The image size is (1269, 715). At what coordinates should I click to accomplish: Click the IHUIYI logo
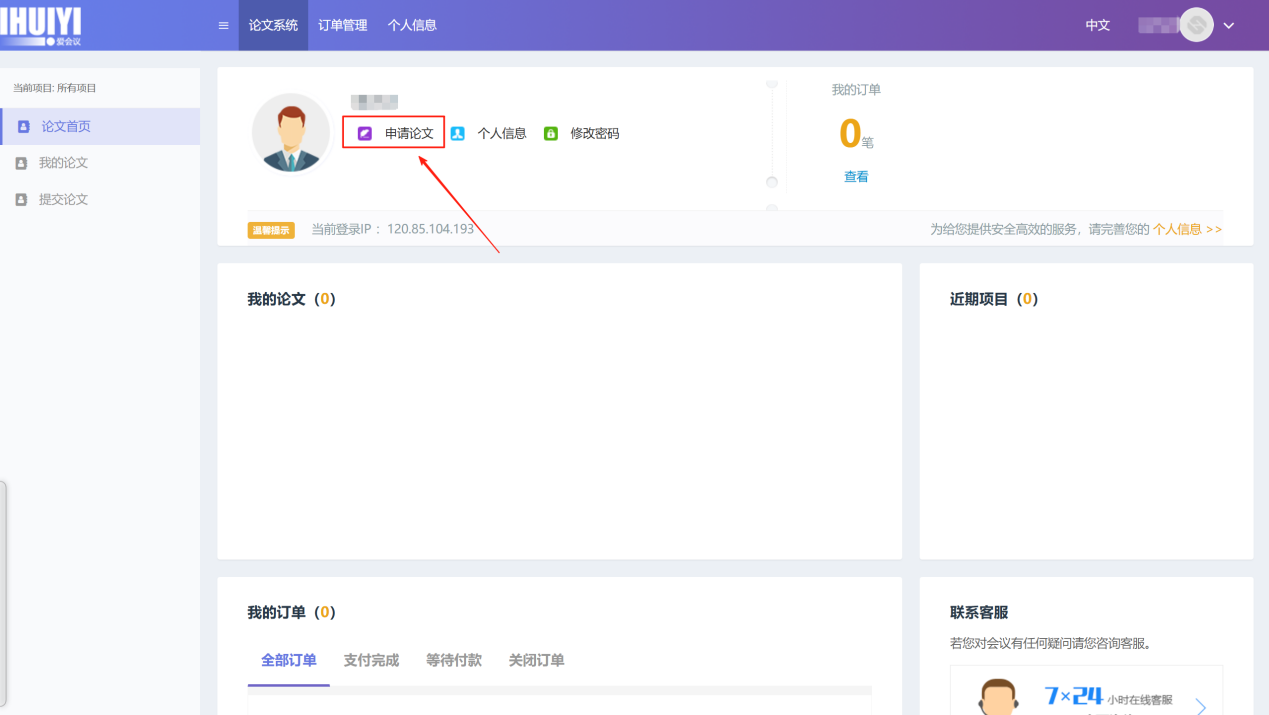41,25
